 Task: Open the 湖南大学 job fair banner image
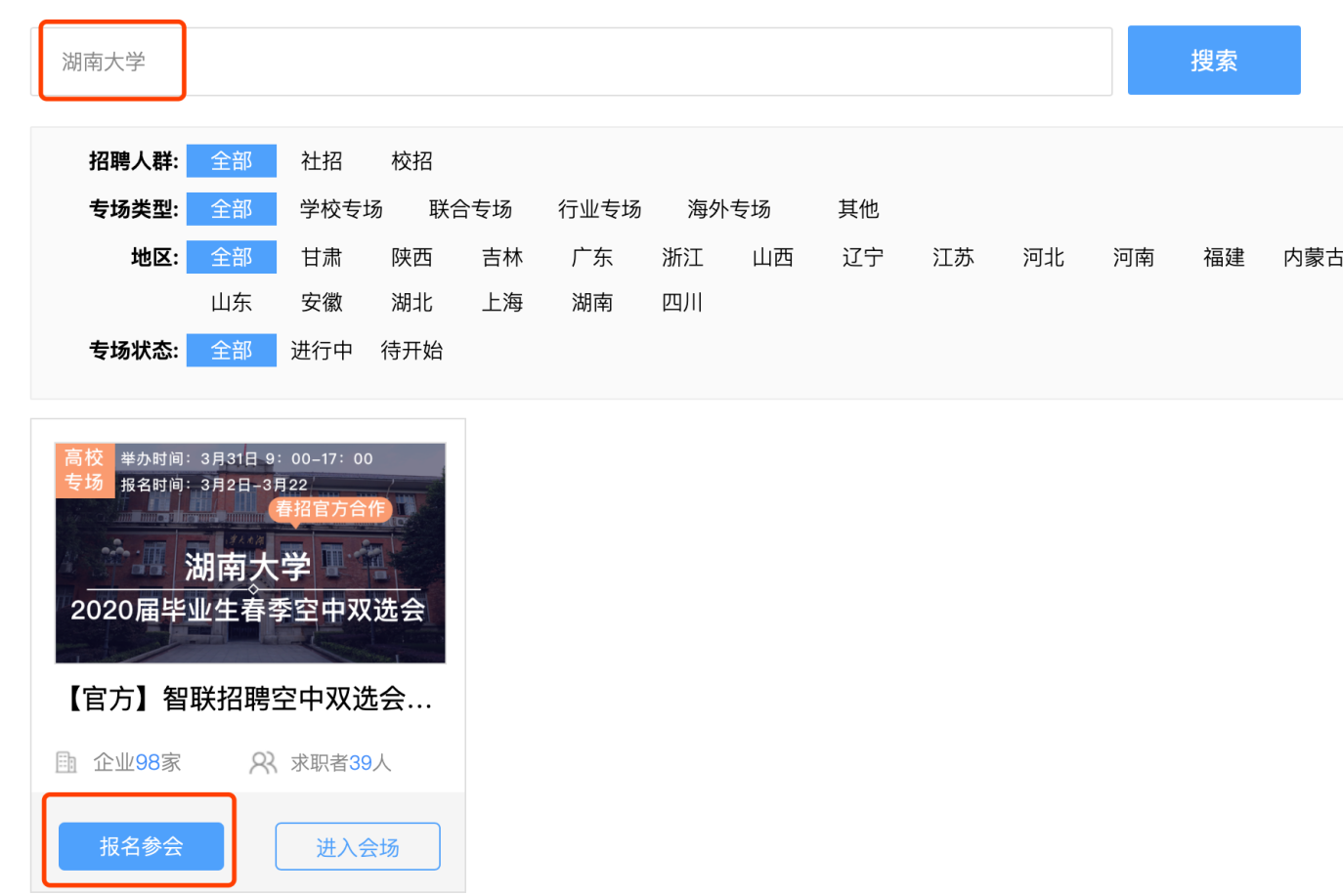(x=250, y=553)
